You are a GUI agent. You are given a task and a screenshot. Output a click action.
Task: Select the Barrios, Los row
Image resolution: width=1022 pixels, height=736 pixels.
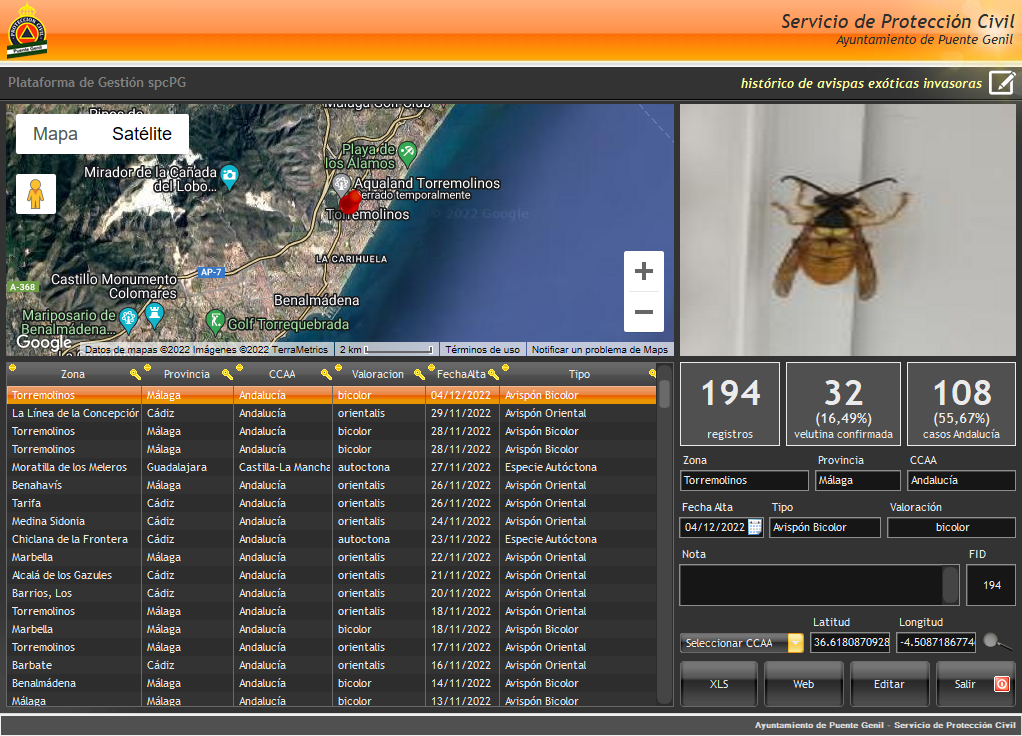tap(331, 594)
